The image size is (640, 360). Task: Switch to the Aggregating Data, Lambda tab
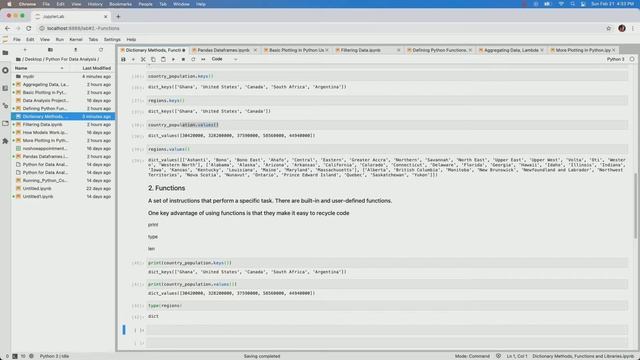510,50
